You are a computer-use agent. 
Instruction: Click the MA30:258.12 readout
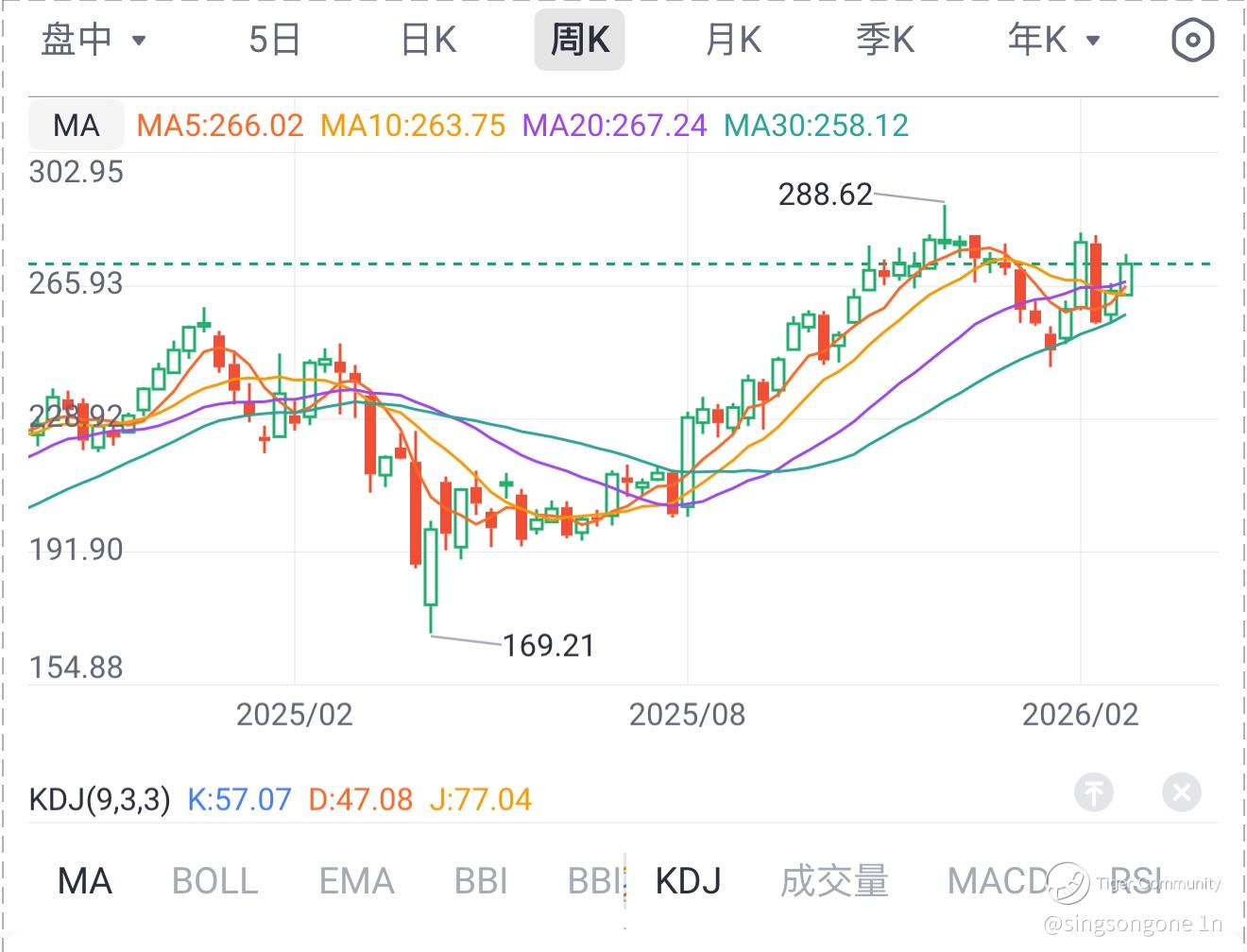[816, 125]
